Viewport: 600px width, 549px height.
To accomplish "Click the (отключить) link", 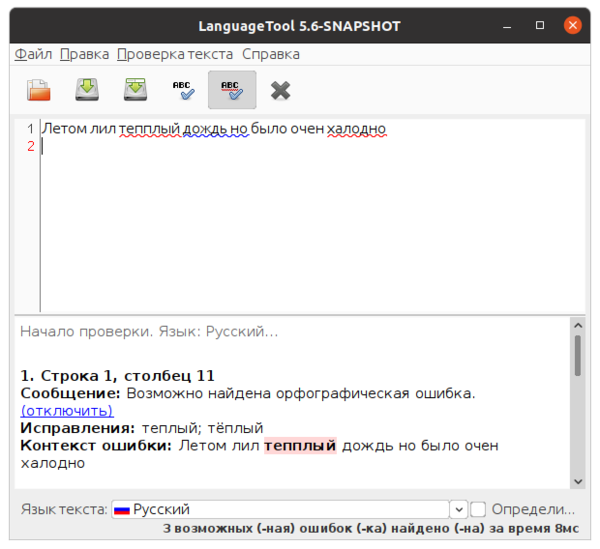I will [x=67, y=411].
